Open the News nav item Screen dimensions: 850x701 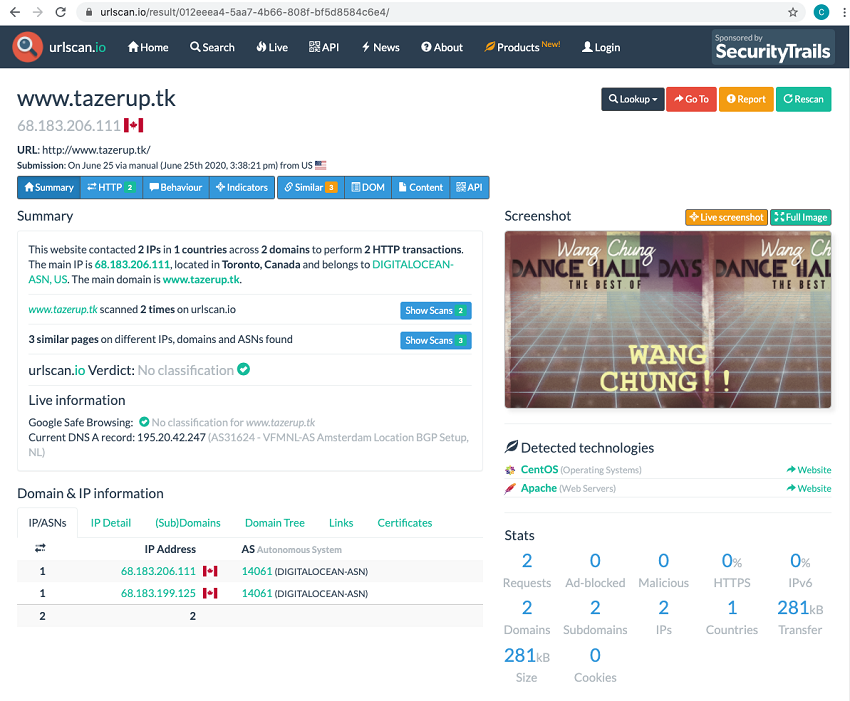[x=381, y=47]
